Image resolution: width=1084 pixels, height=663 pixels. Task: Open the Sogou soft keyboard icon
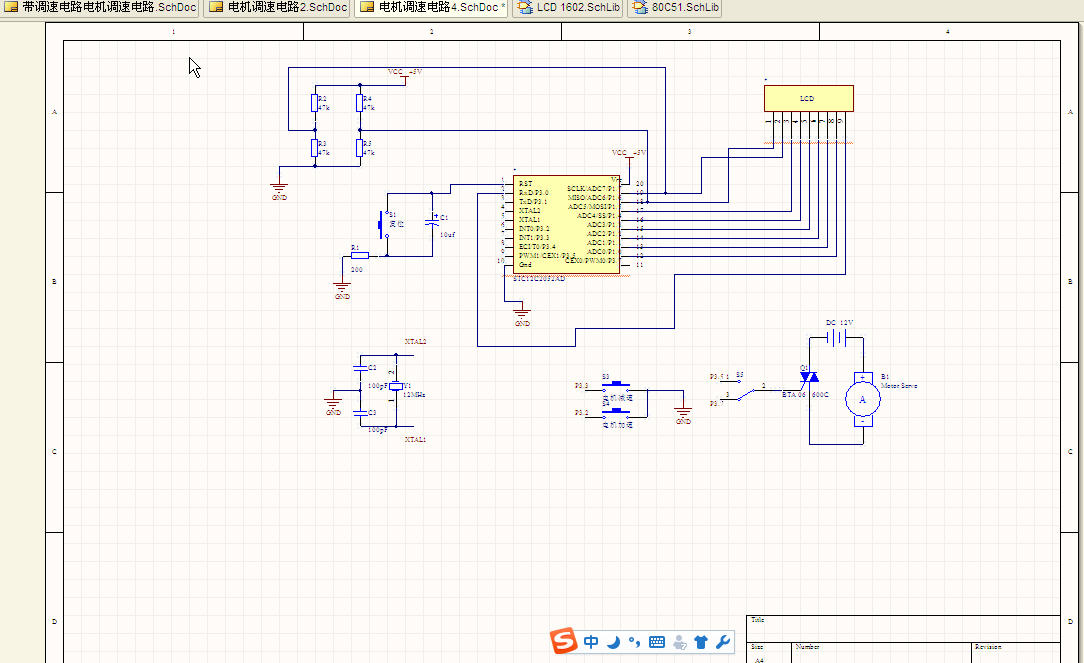657,642
